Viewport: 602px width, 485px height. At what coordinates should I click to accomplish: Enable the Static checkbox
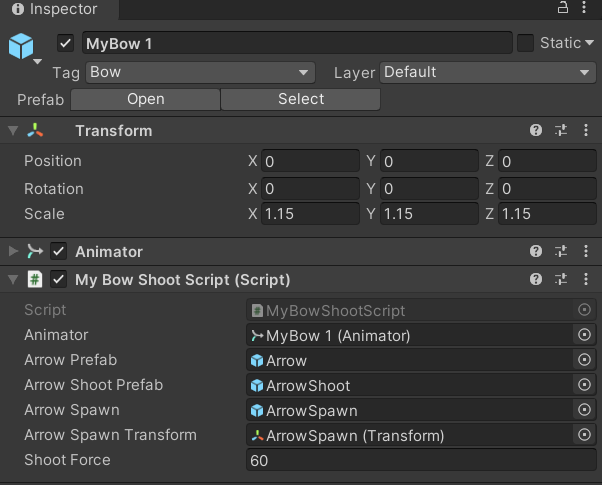(525, 43)
